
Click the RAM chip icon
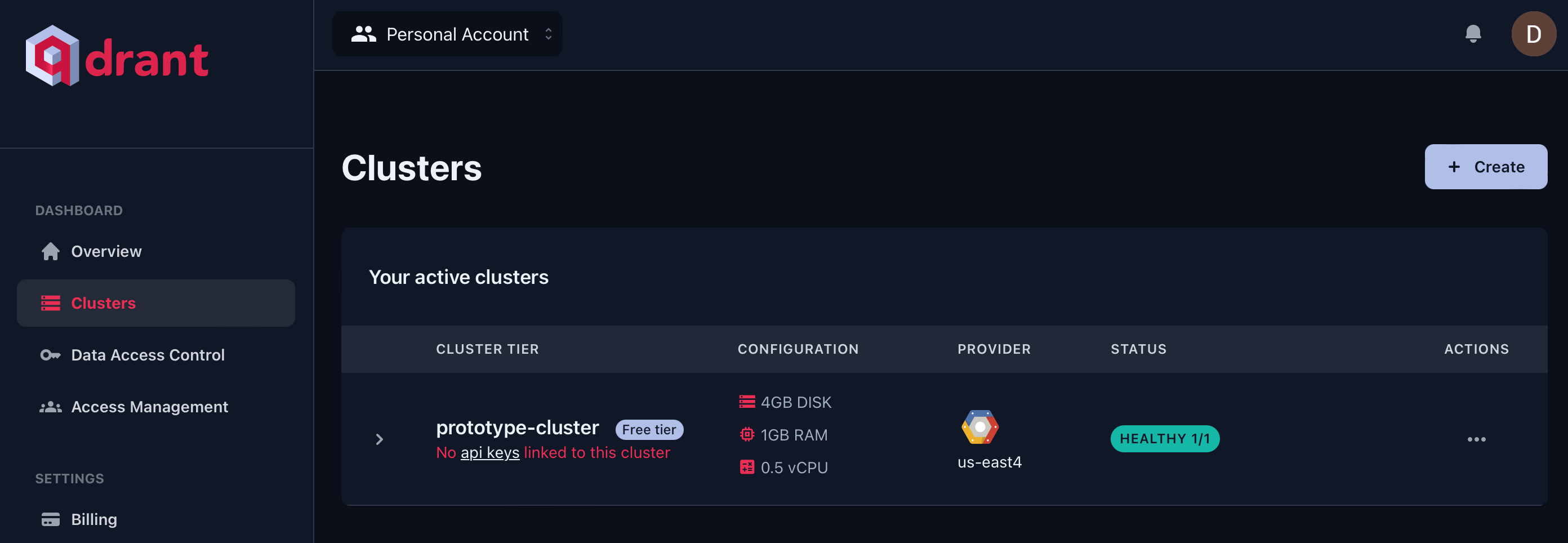pos(747,435)
